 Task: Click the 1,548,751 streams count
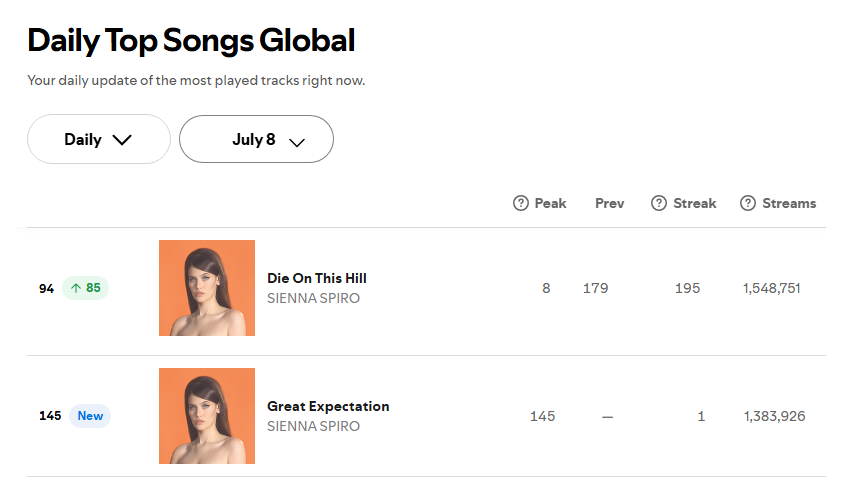click(x=772, y=288)
